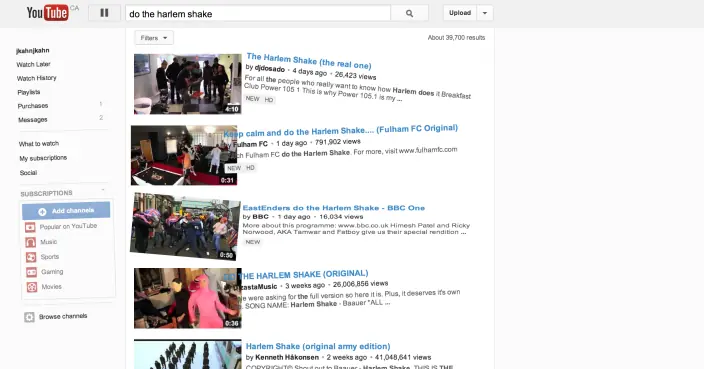The width and height of the screenshot is (704, 369).
Task: Click the Add channels button
Action: click(66, 211)
